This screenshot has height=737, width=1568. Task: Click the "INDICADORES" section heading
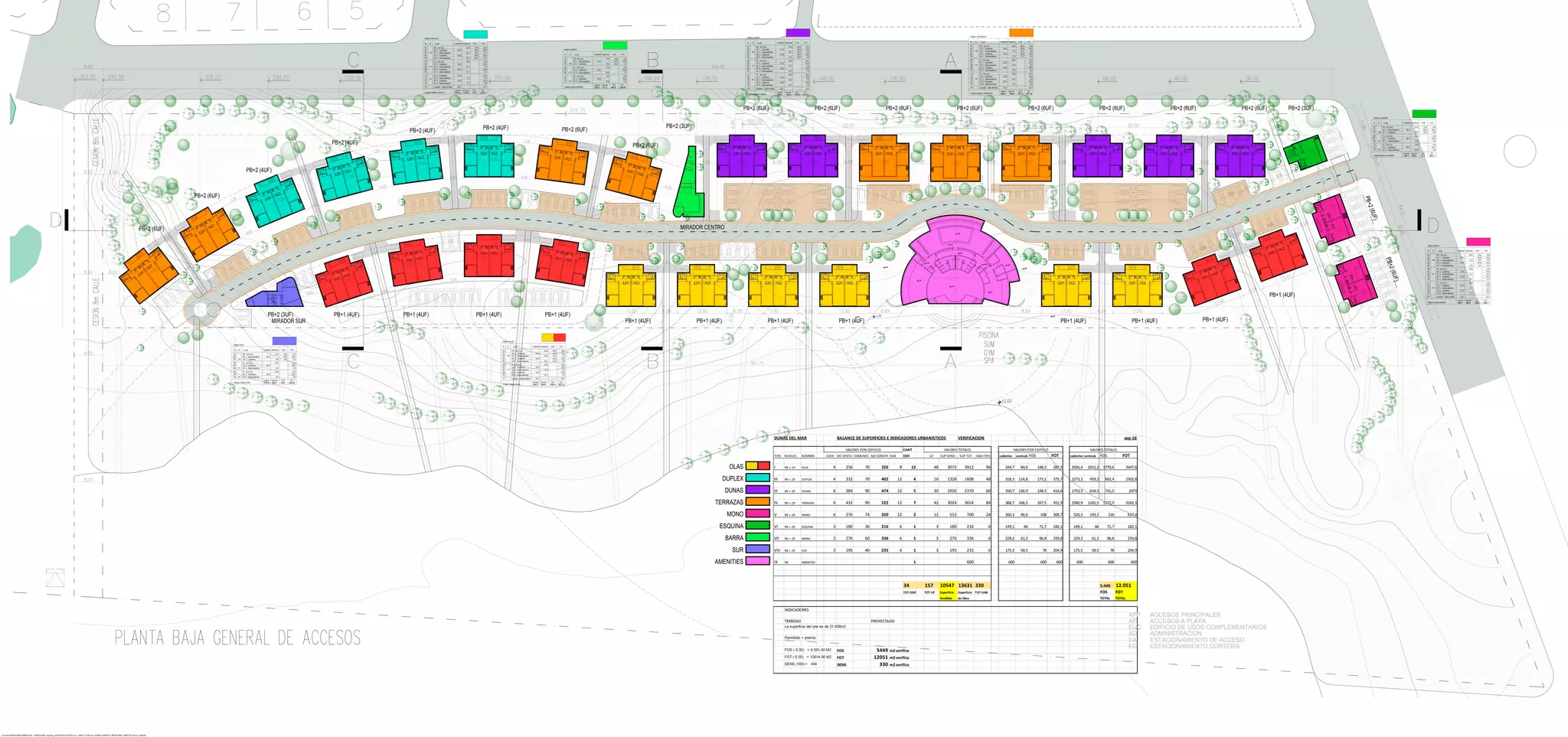coord(796,610)
